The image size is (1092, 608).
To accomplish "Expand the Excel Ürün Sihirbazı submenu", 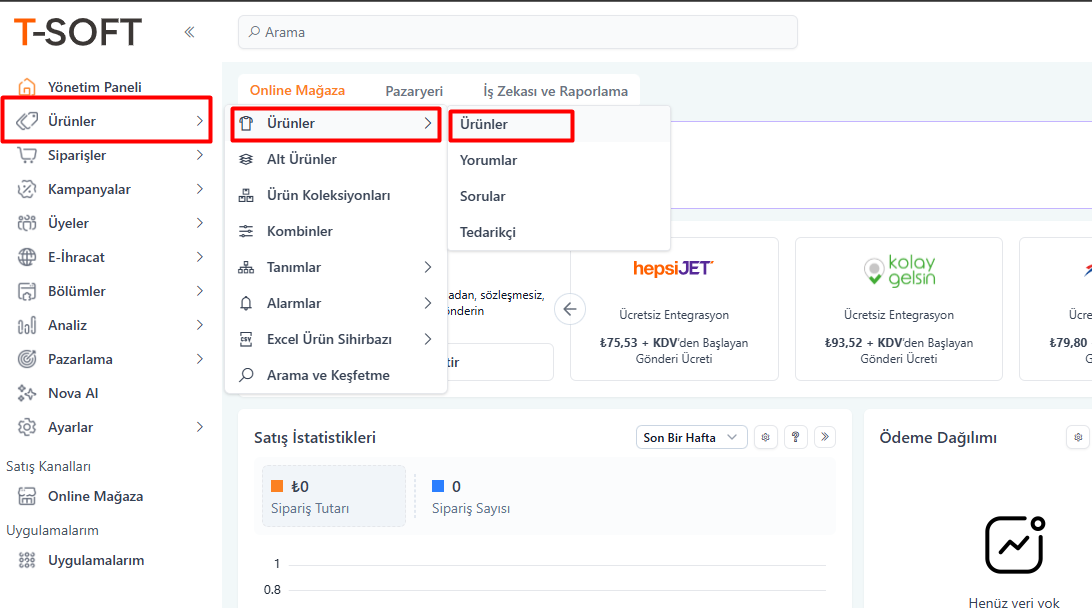I will [427, 339].
